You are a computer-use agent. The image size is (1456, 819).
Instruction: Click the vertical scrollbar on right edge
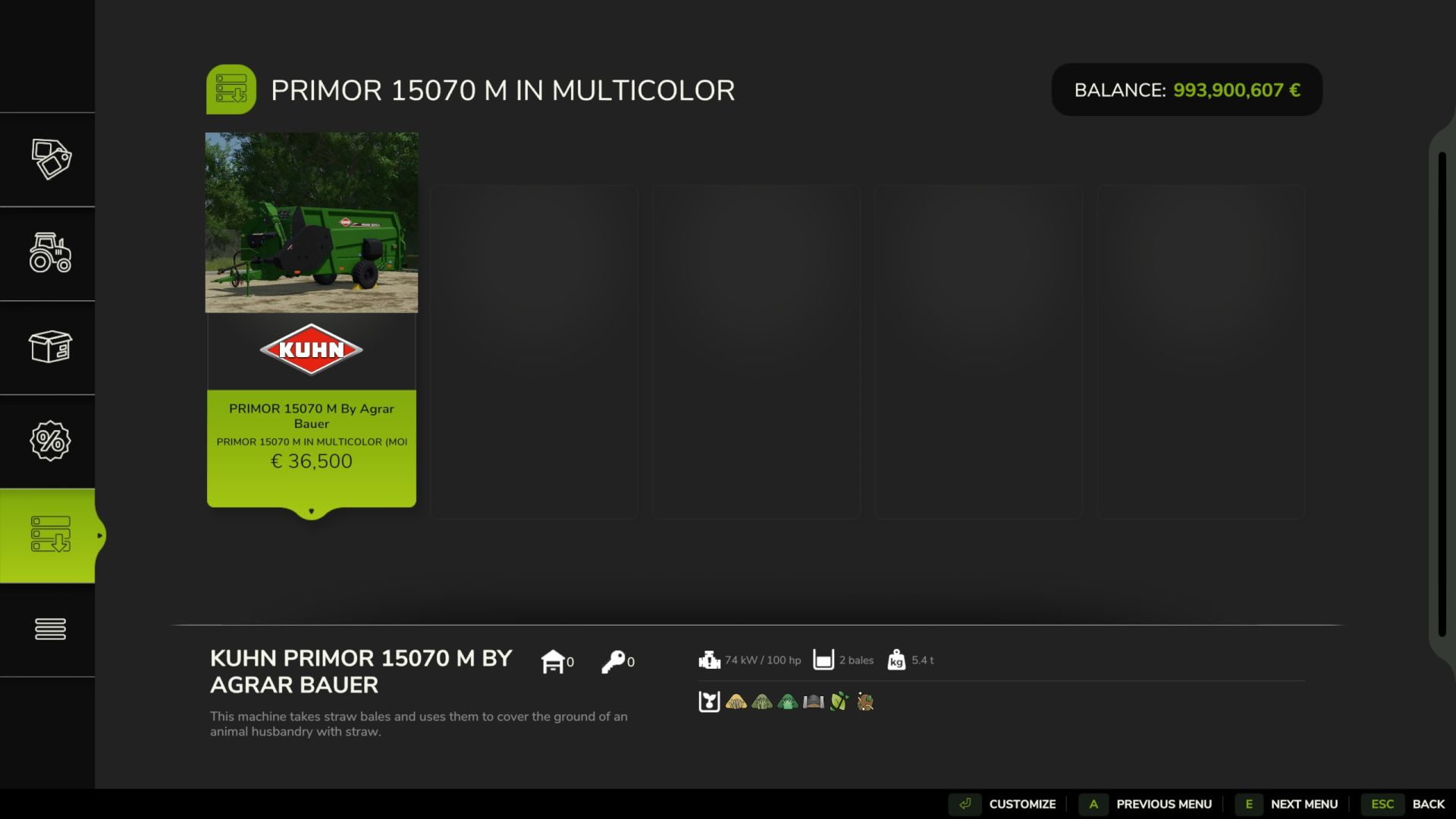click(1442, 394)
